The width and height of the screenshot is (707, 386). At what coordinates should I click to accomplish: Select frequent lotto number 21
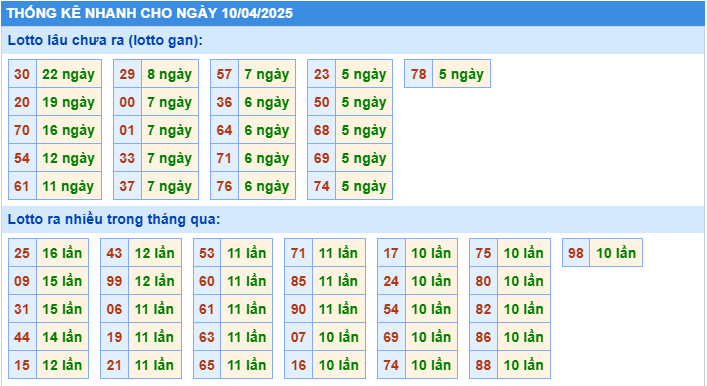[115, 365]
